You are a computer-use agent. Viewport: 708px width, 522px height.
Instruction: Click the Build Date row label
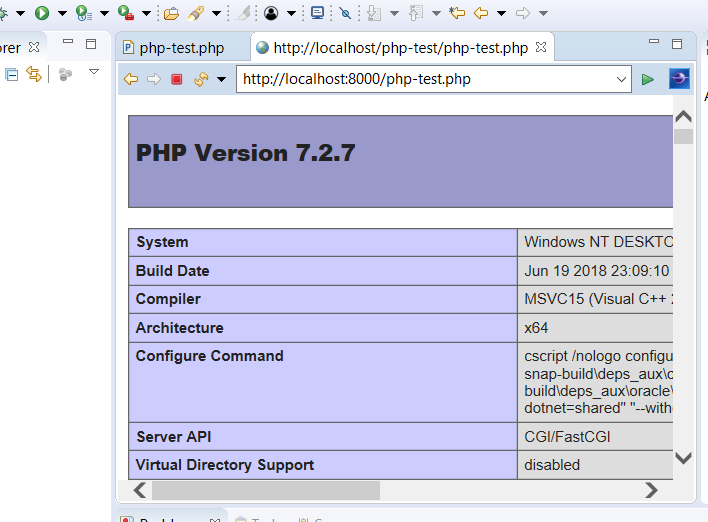coord(172,271)
